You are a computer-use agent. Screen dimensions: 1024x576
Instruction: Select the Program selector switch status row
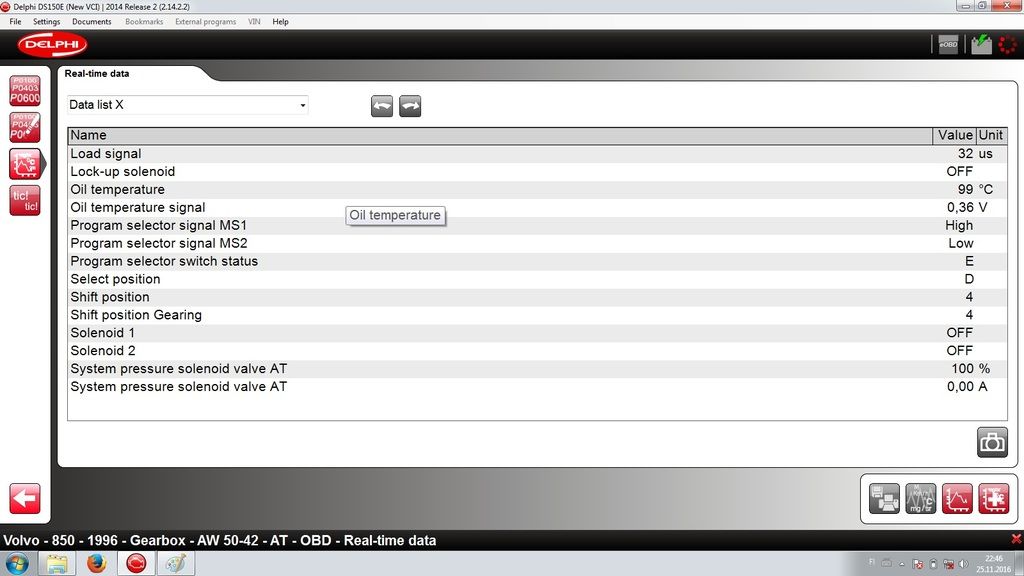tap(537, 261)
